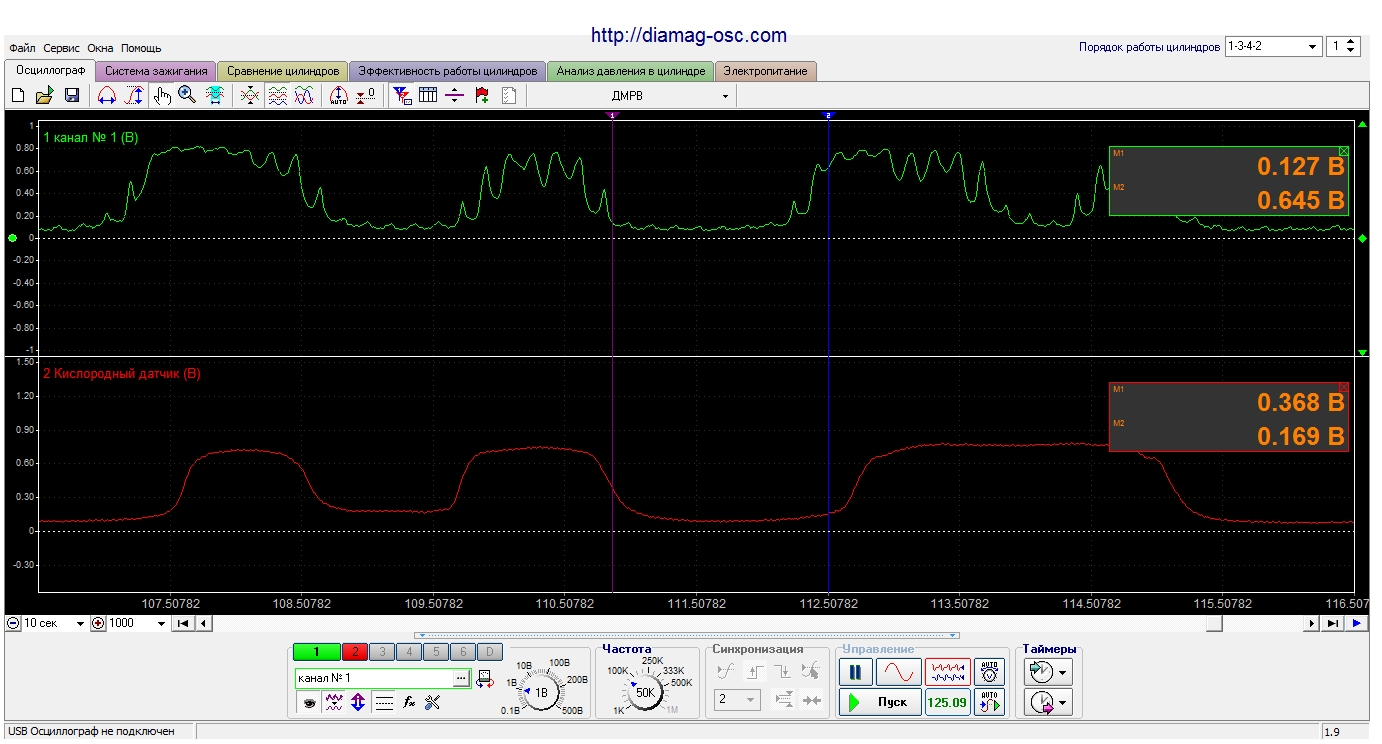Open the fx function icon
1382x744 pixels.
tap(408, 703)
